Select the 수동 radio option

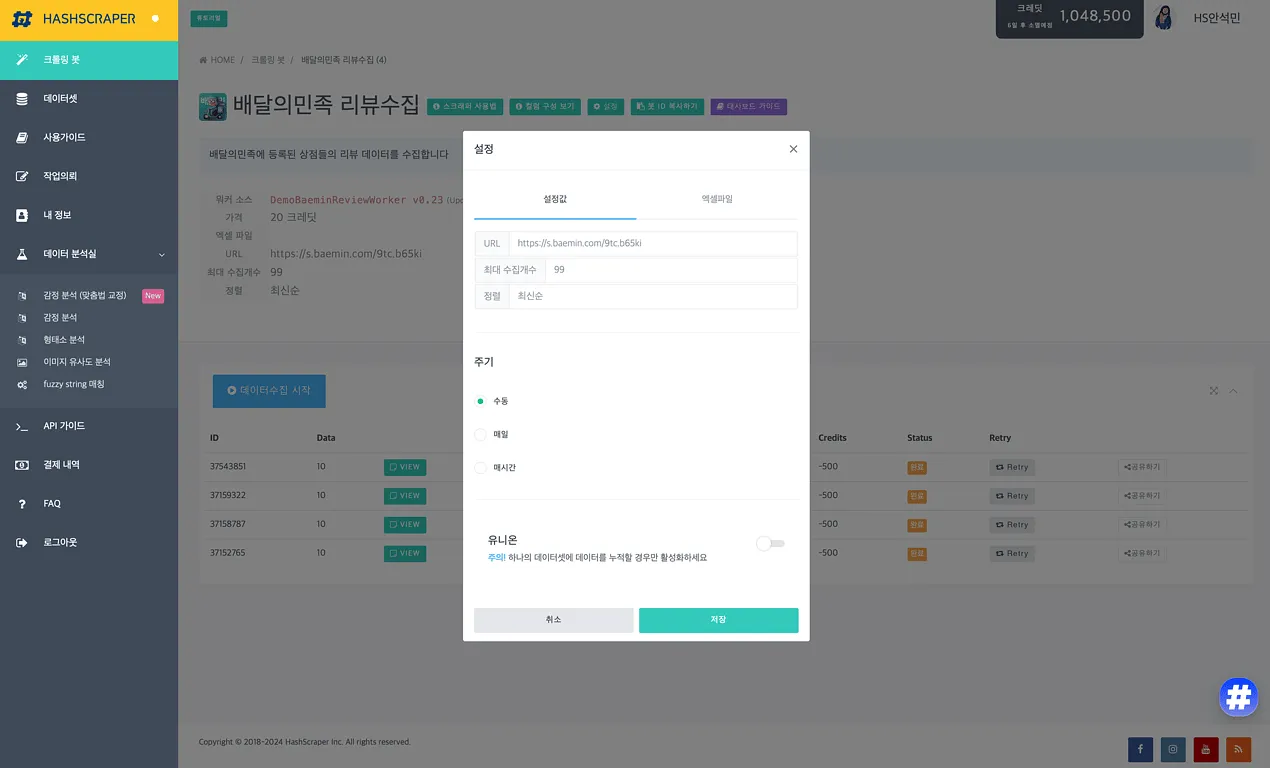pos(481,401)
